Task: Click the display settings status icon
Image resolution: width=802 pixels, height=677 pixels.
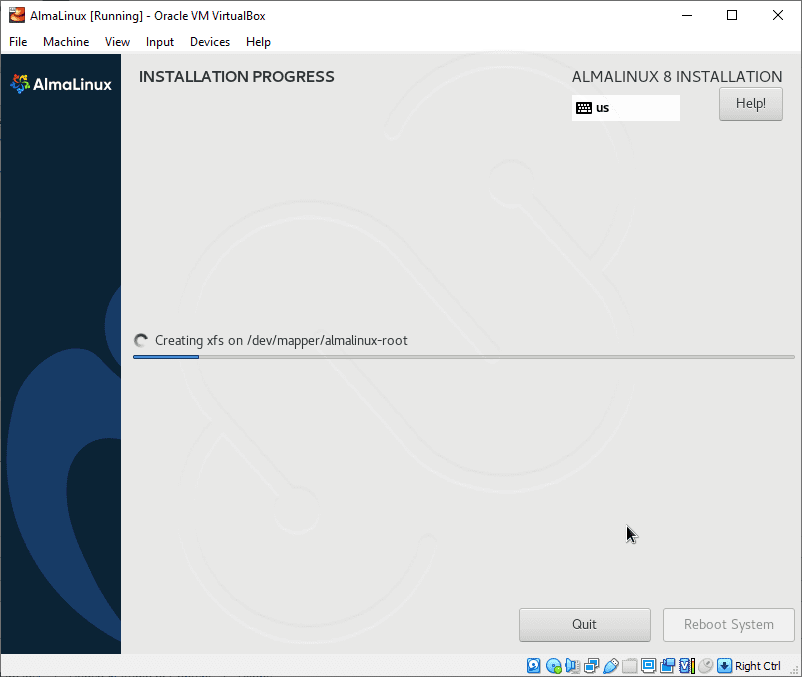Action: pos(649,666)
